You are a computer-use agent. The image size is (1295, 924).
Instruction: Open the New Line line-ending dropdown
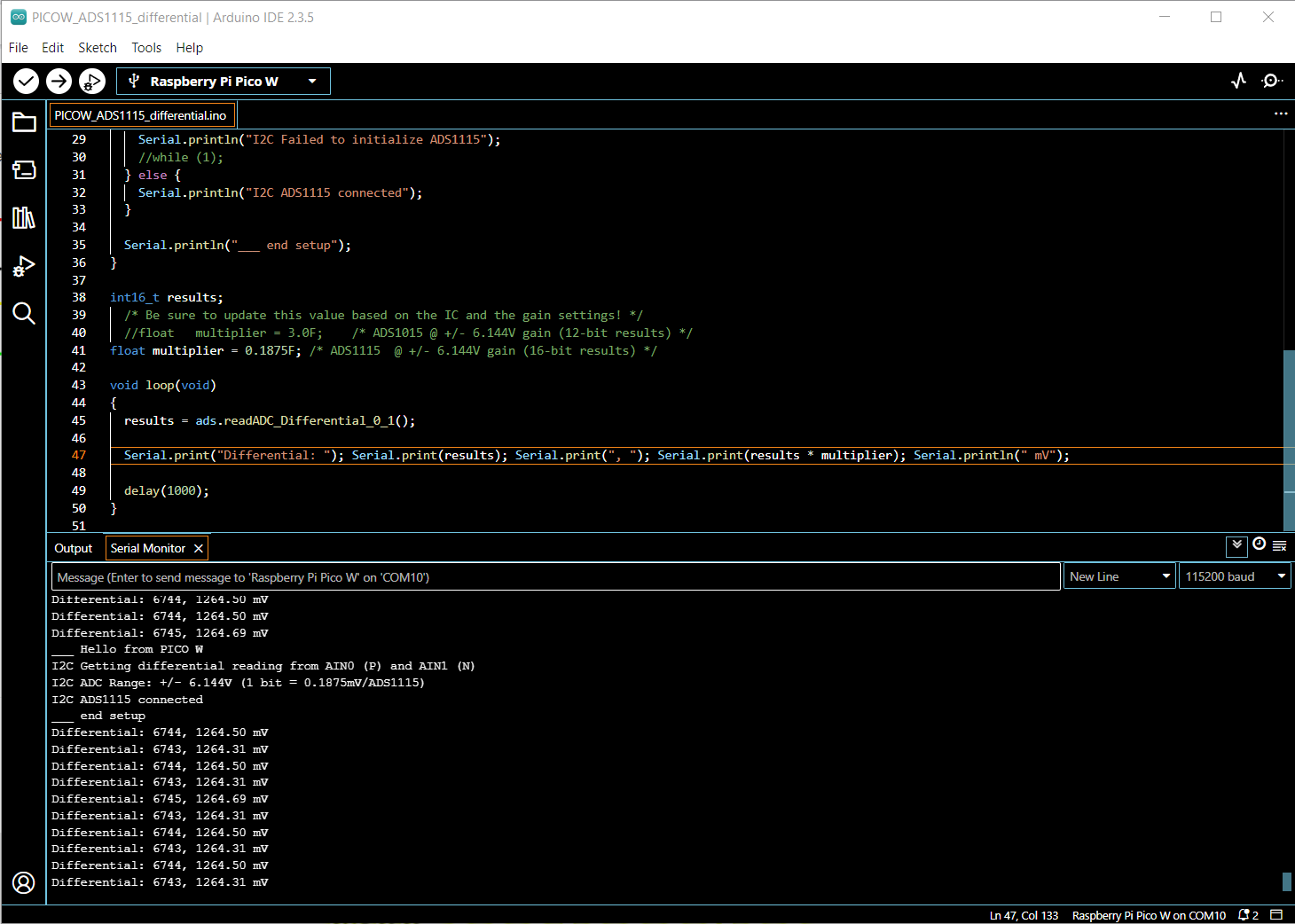[x=1119, y=576]
